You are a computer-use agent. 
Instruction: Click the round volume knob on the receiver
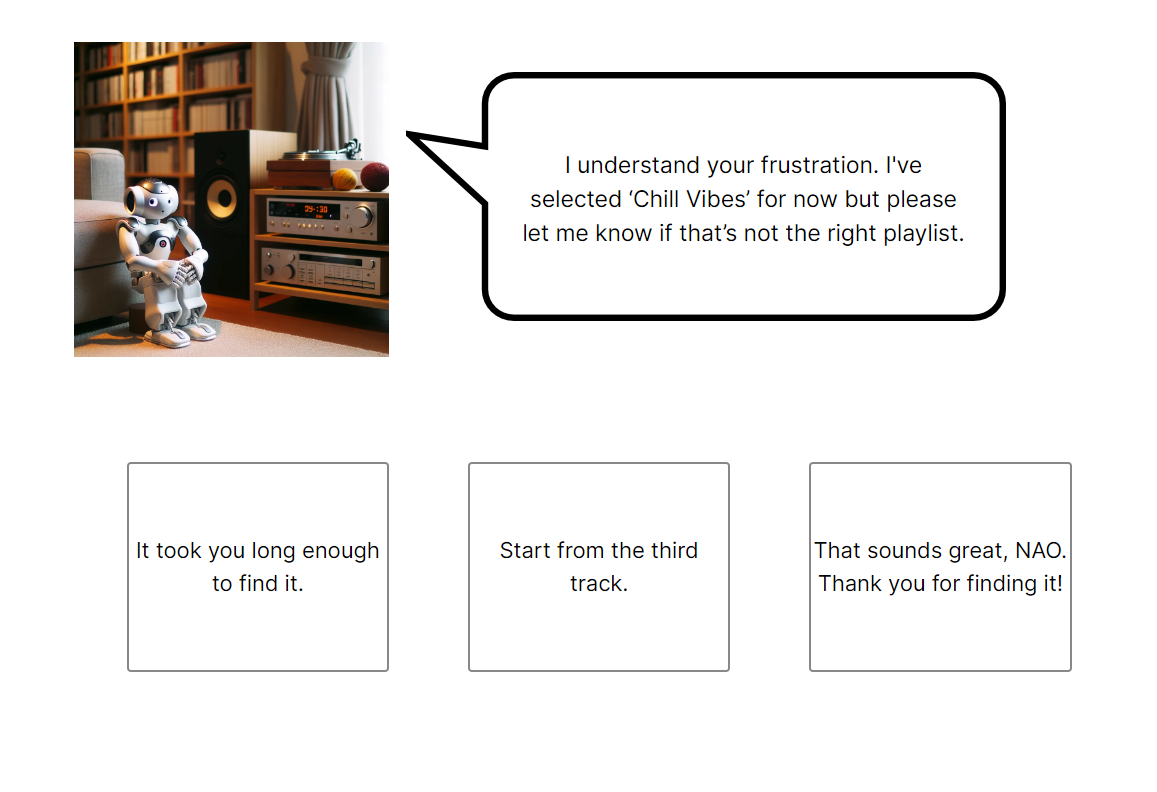(362, 216)
